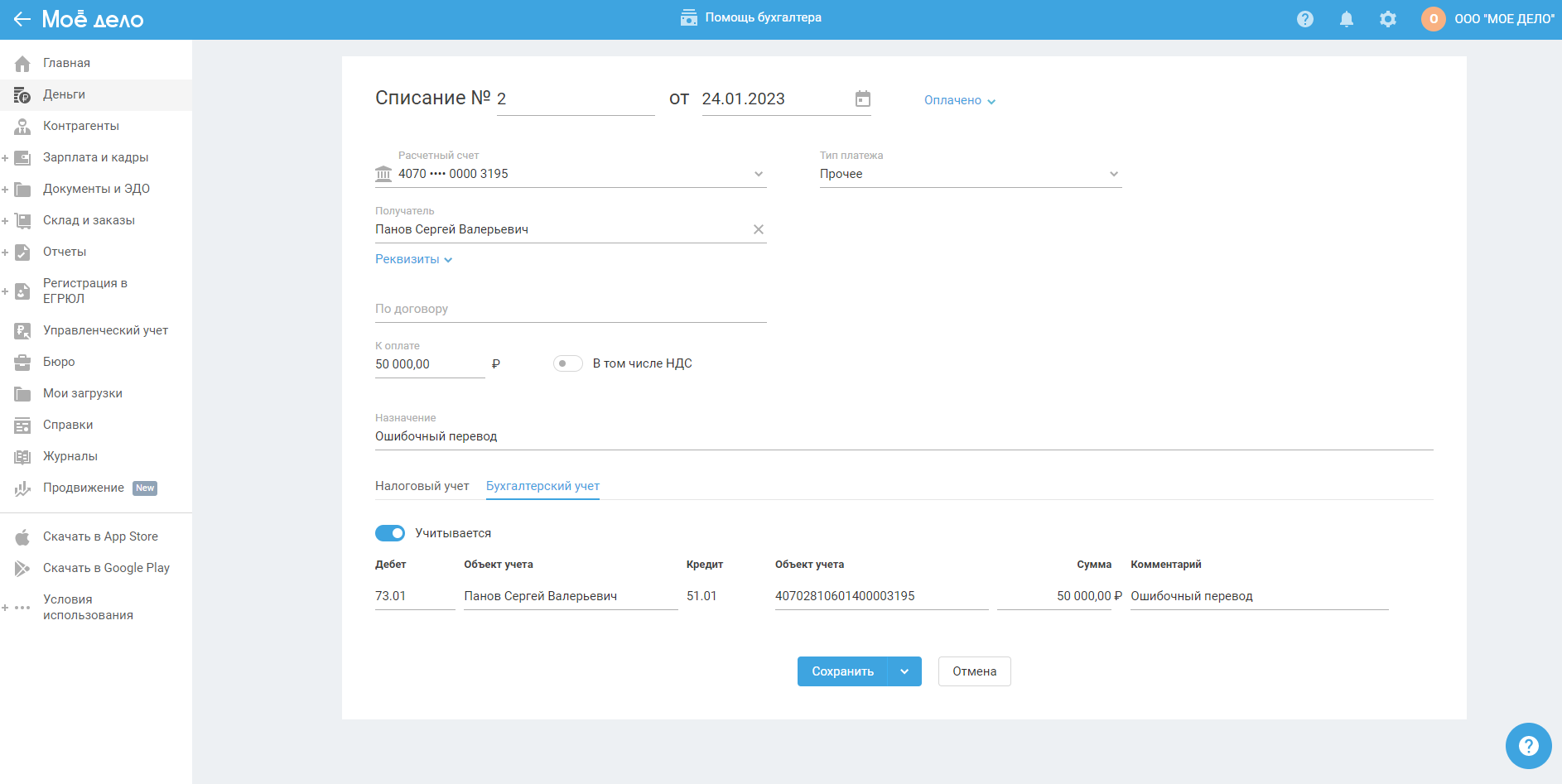Open the floating help chat button
Image resolution: width=1562 pixels, height=784 pixels.
(1528, 746)
